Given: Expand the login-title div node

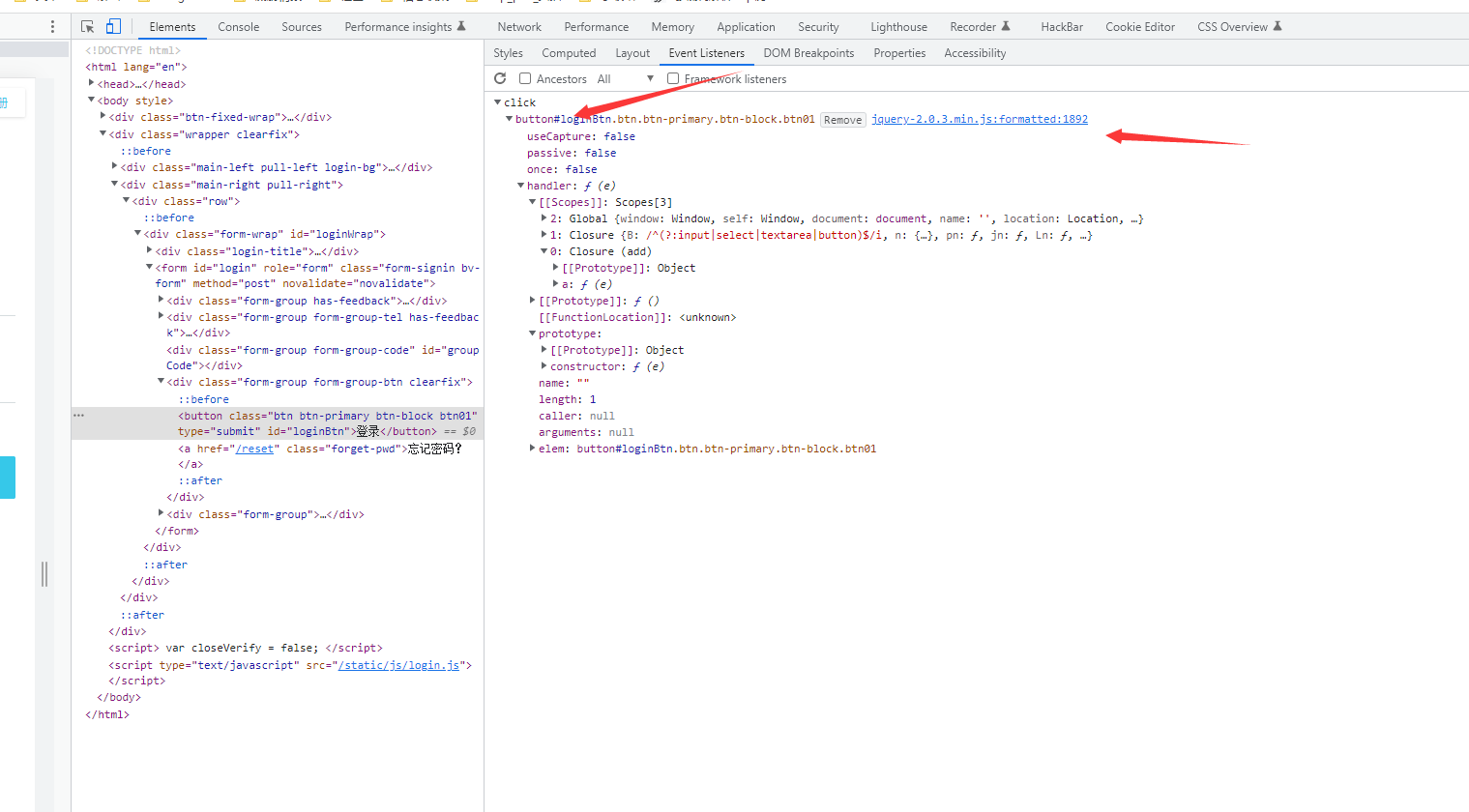Looking at the screenshot, I should 150,251.
